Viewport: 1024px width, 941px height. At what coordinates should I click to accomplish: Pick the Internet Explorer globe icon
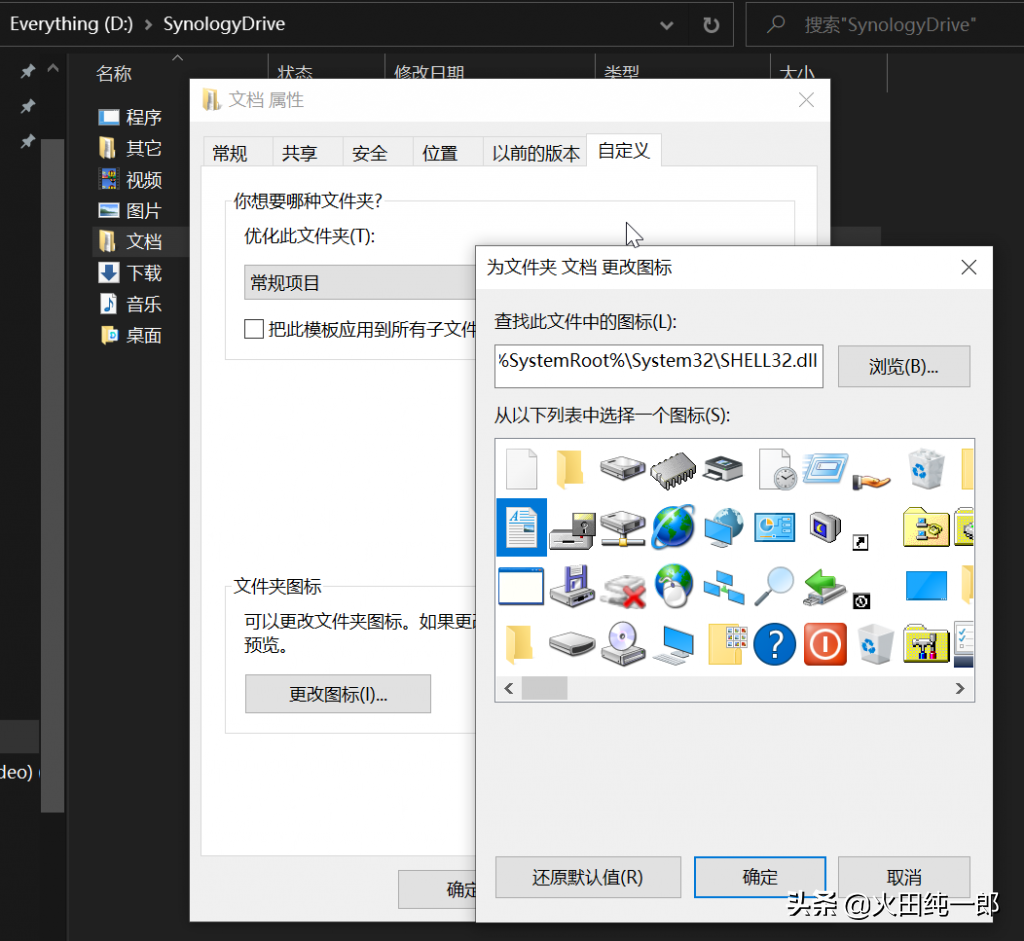point(673,526)
